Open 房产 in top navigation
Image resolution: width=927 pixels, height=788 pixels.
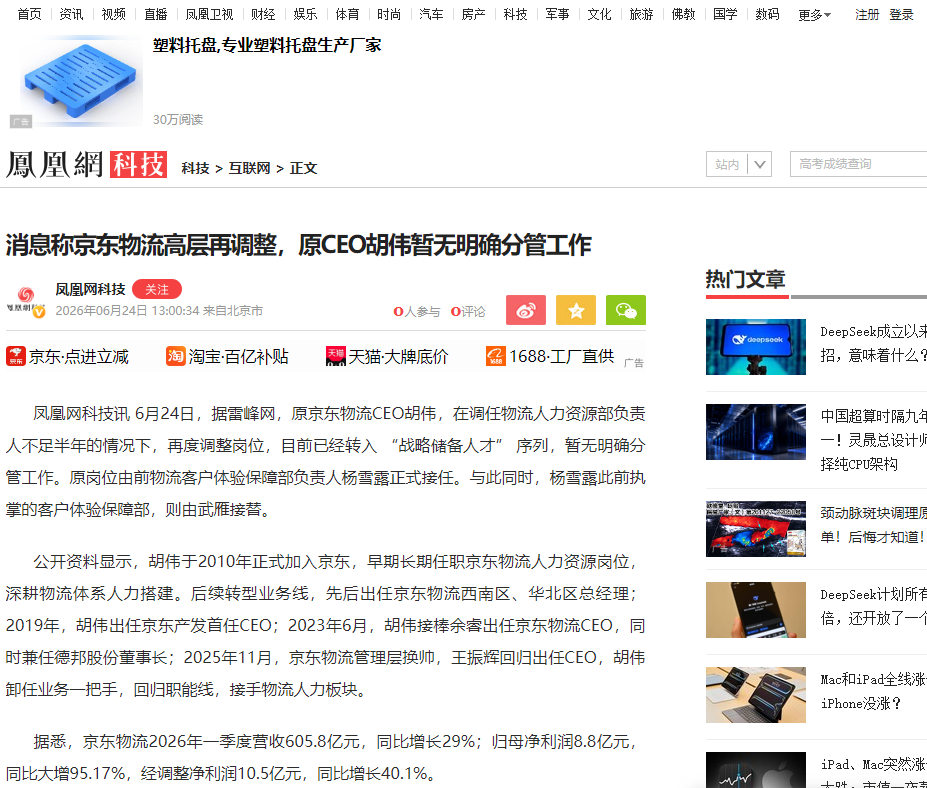tap(474, 14)
